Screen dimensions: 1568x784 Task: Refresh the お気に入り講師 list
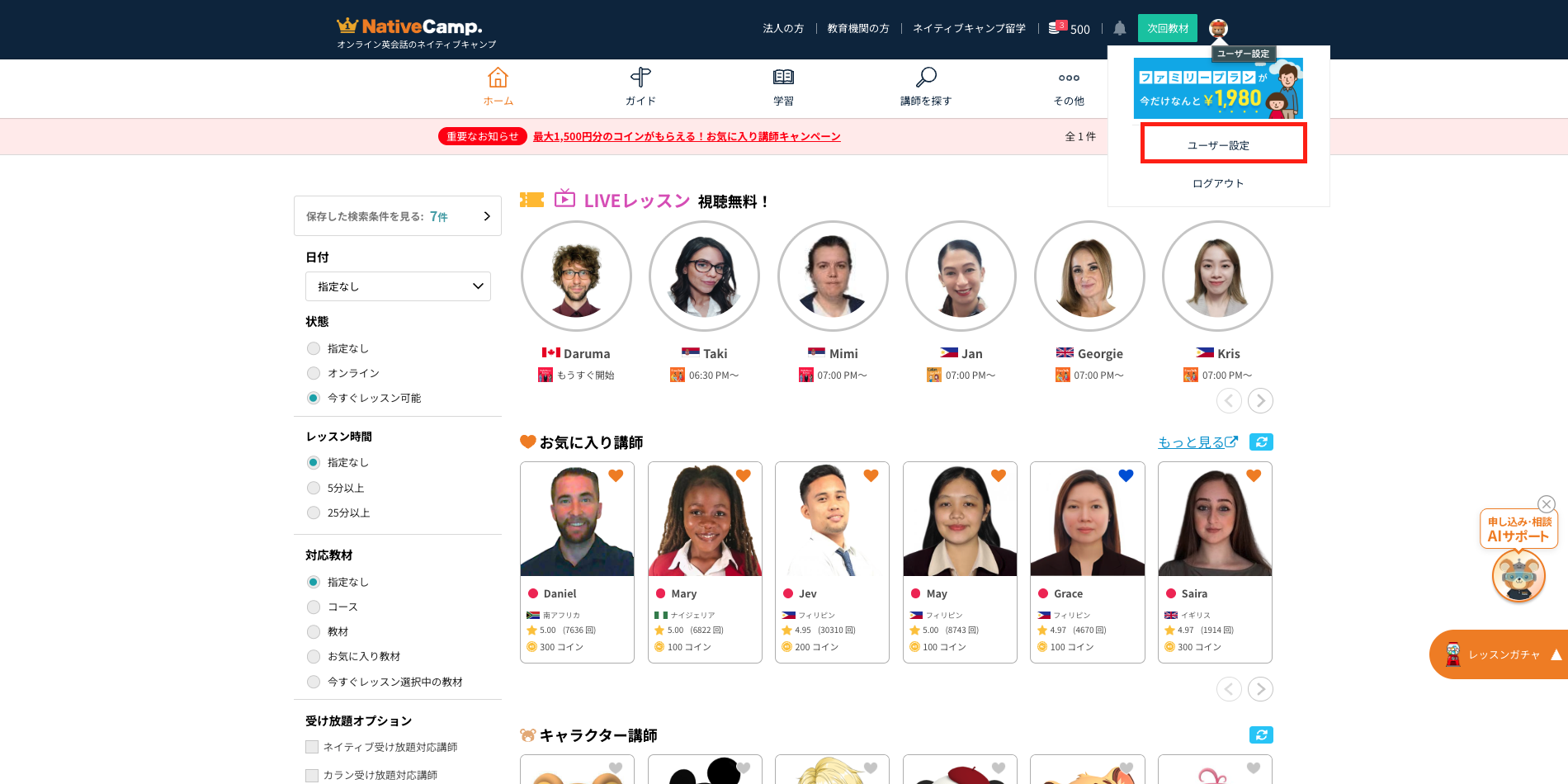click(1261, 442)
